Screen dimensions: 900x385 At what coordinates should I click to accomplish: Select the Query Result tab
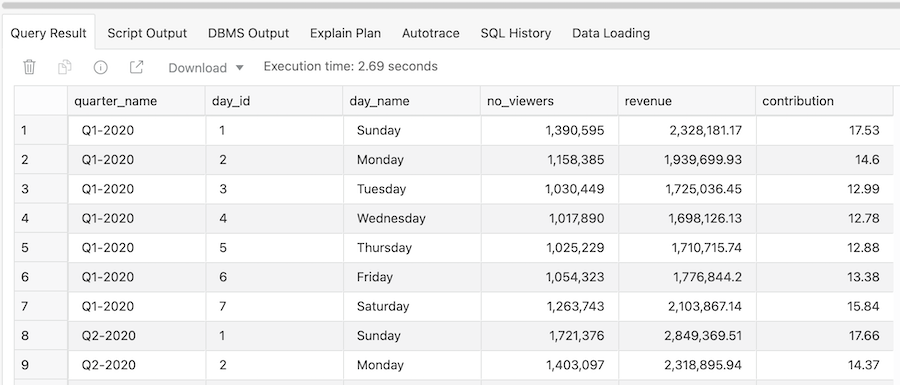[x=48, y=33]
